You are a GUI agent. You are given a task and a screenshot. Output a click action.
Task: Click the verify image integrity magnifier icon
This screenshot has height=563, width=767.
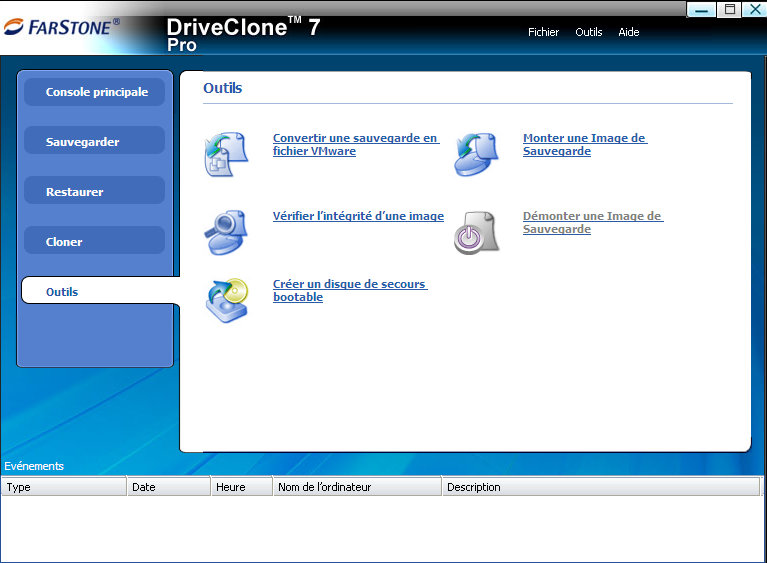point(226,232)
